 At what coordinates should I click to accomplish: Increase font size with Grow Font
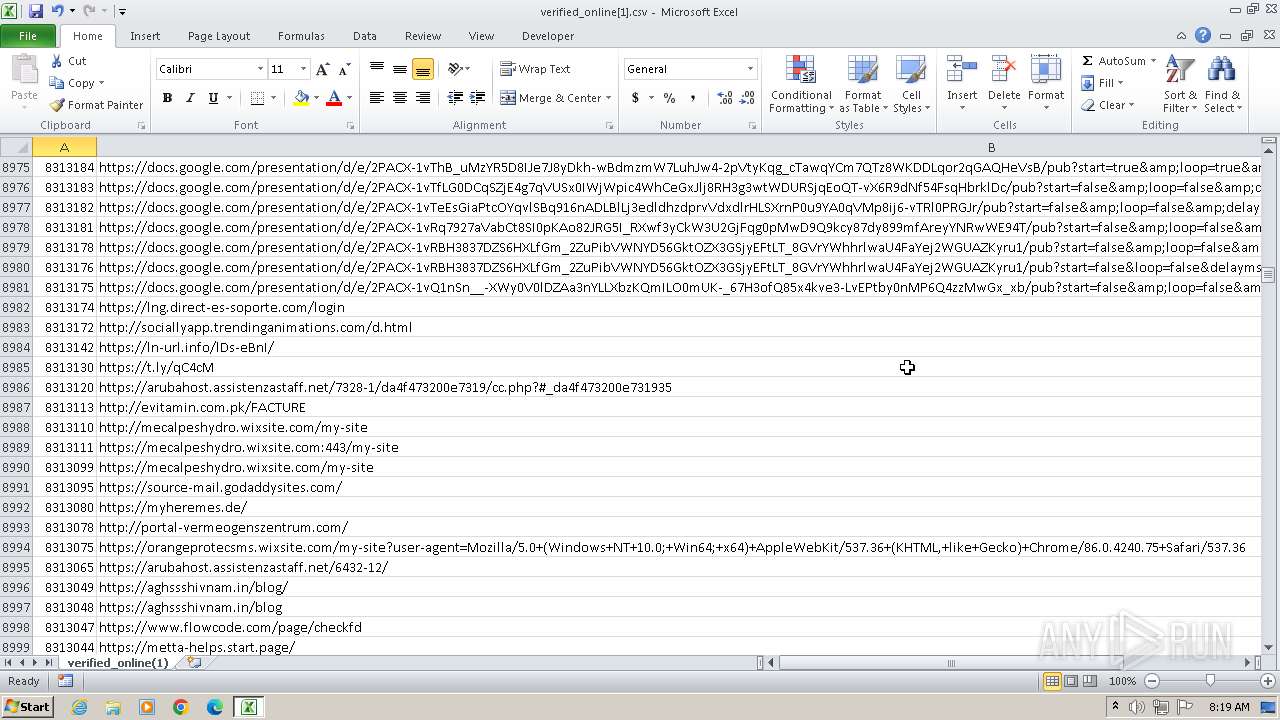pyautogui.click(x=322, y=69)
